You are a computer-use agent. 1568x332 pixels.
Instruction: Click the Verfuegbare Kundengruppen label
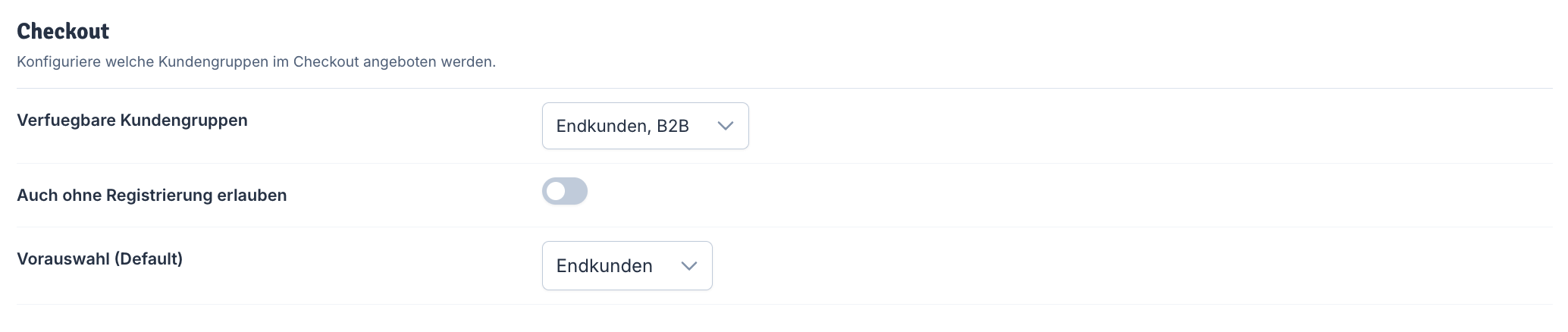pyautogui.click(x=132, y=121)
